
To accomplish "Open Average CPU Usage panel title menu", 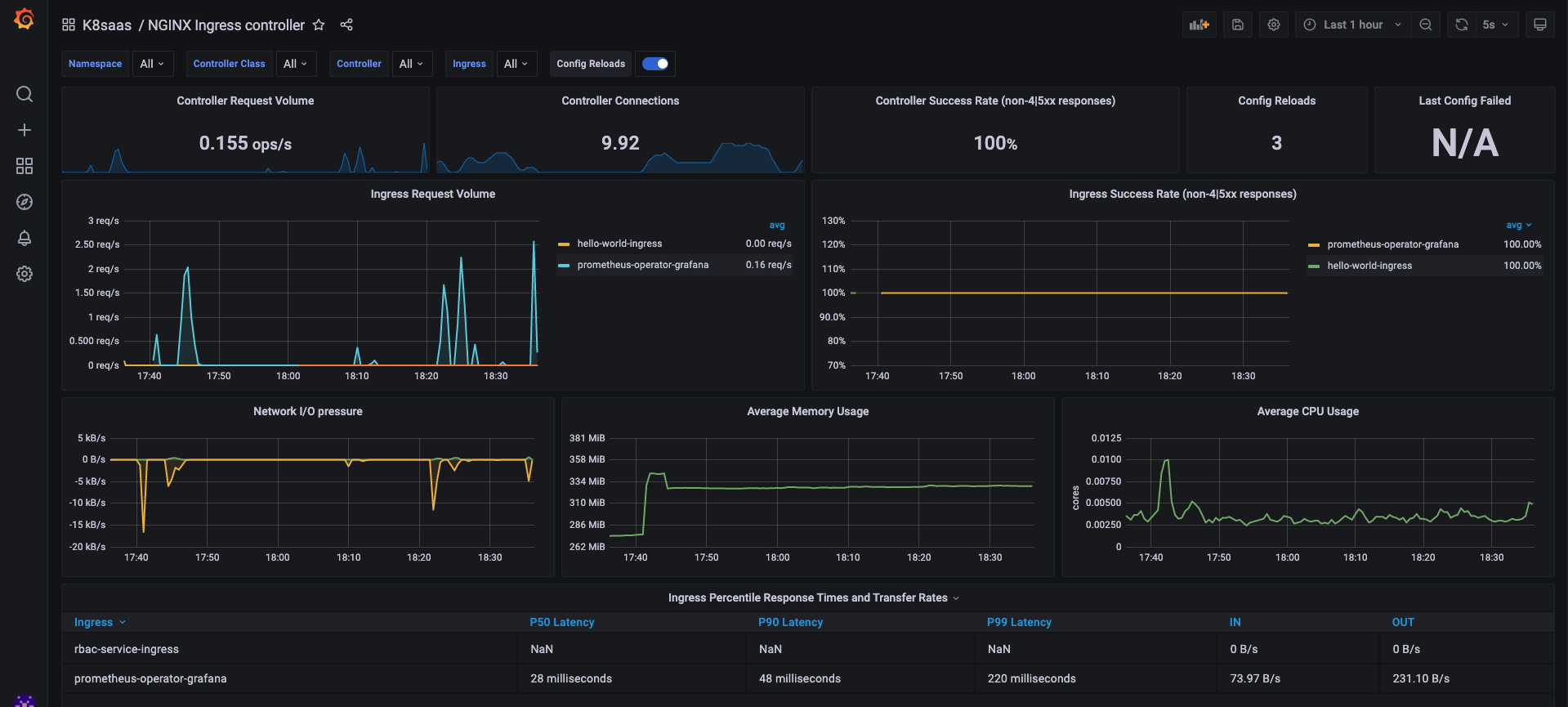I will pyautogui.click(x=1307, y=411).
